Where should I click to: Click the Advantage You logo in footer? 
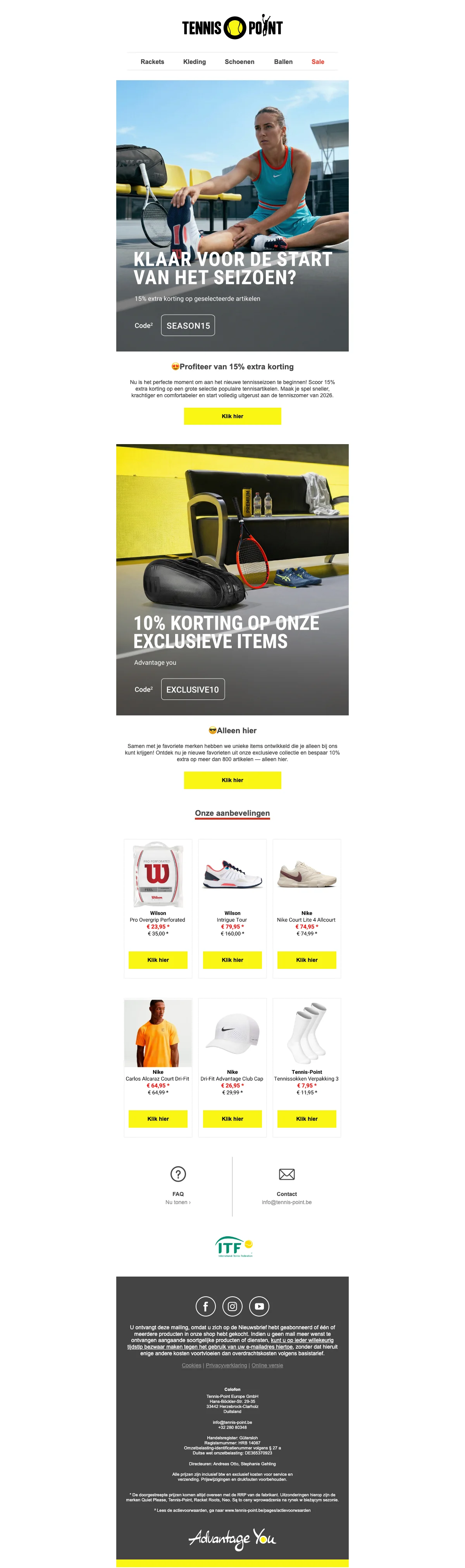(x=232, y=1538)
